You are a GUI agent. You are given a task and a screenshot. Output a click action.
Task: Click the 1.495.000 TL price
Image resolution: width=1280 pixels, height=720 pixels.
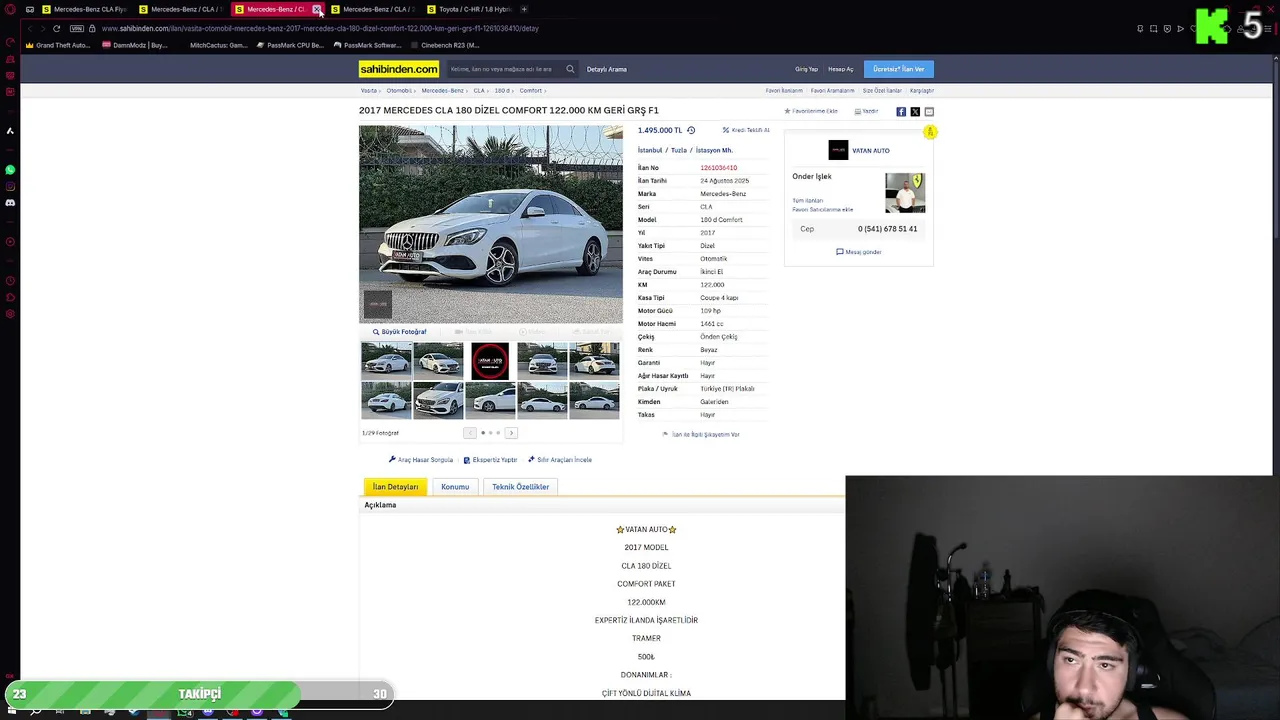[x=660, y=130]
